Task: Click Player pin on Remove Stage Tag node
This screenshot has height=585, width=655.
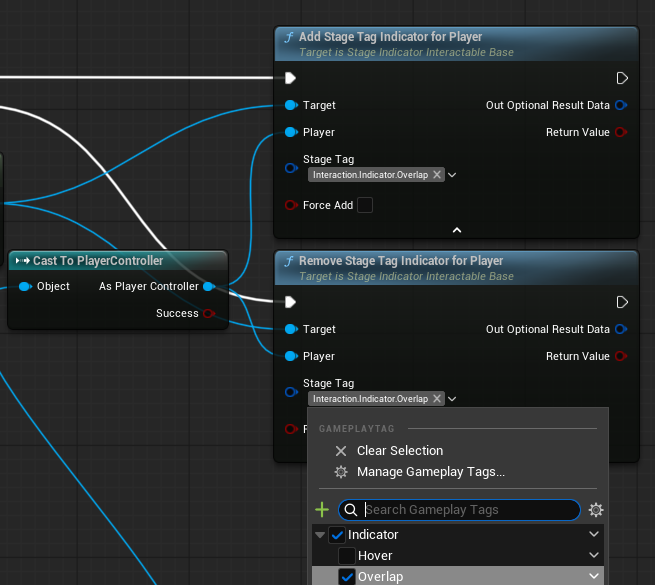Action: 291,356
